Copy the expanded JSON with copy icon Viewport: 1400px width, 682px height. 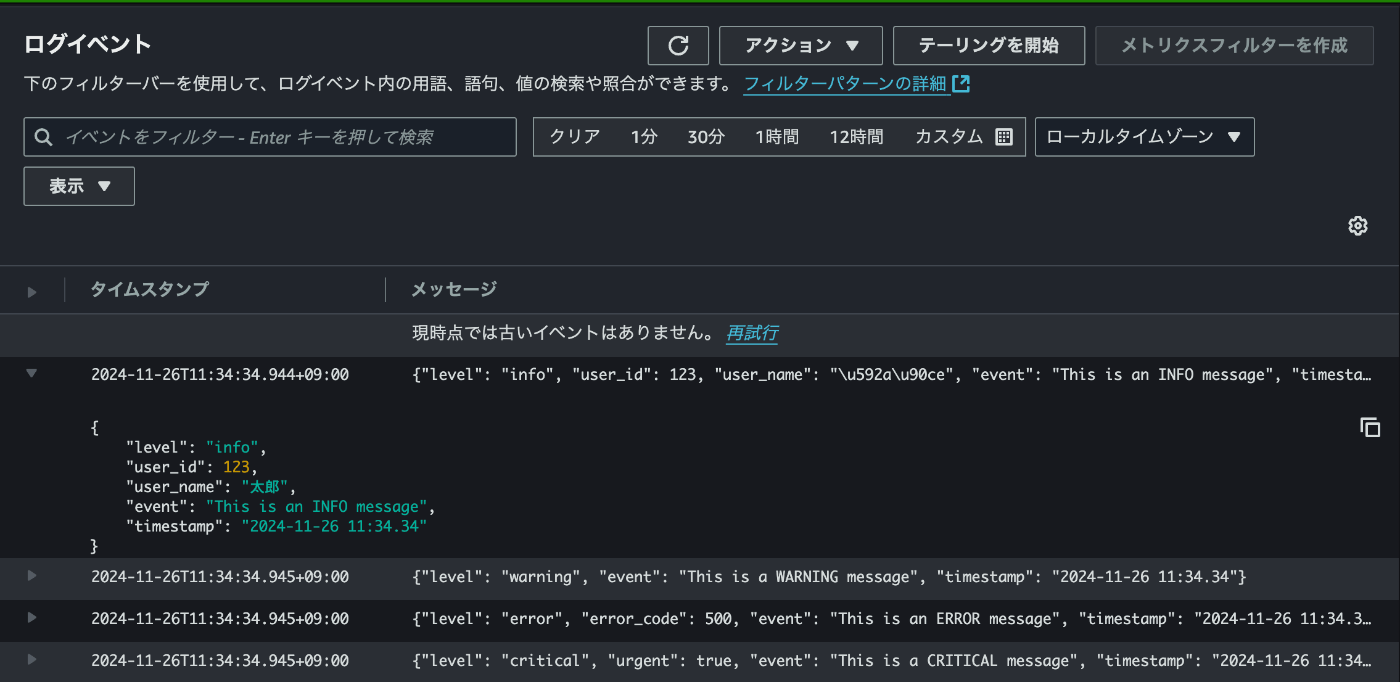coord(1370,427)
